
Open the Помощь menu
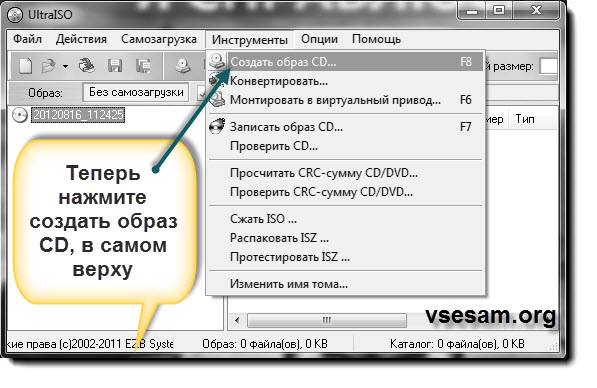tap(376, 39)
